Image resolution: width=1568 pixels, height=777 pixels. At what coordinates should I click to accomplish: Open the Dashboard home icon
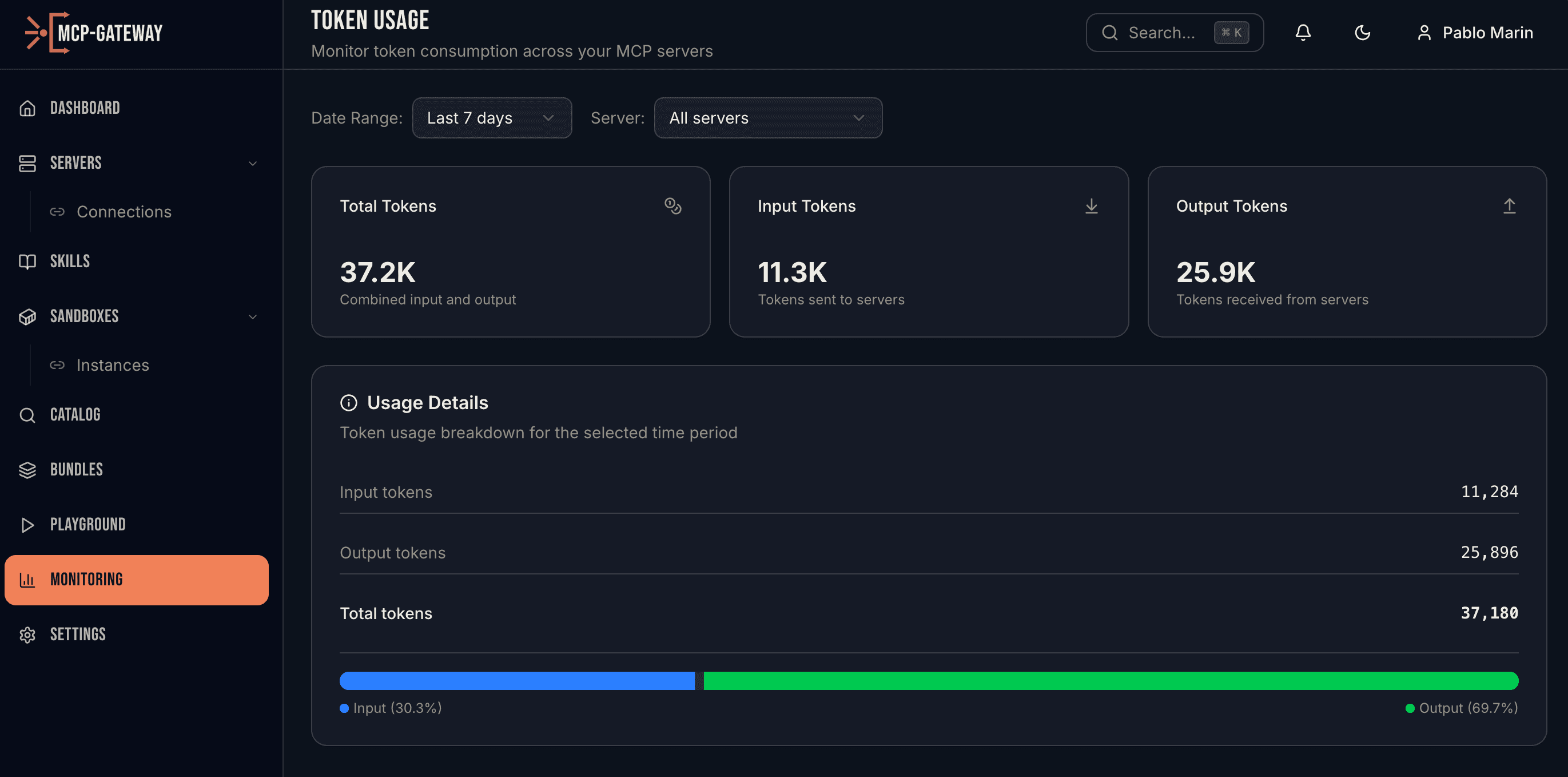27,108
